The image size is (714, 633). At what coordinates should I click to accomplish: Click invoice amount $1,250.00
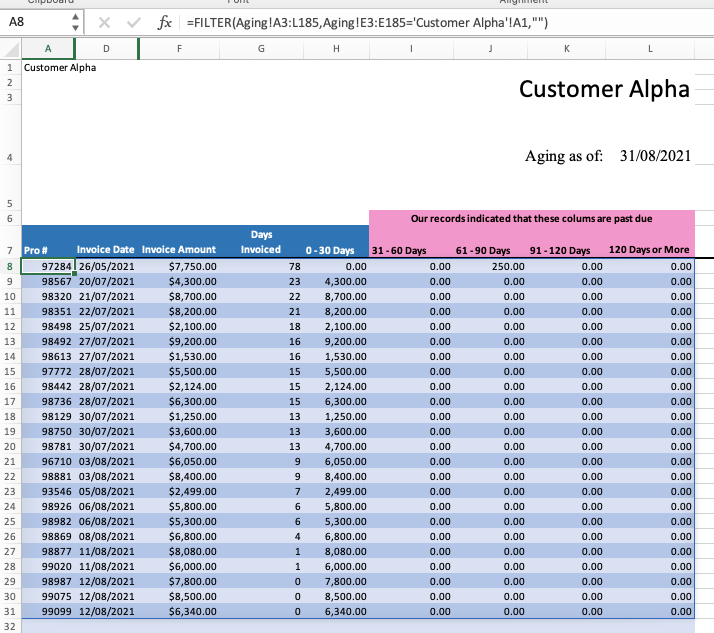(x=193, y=417)
